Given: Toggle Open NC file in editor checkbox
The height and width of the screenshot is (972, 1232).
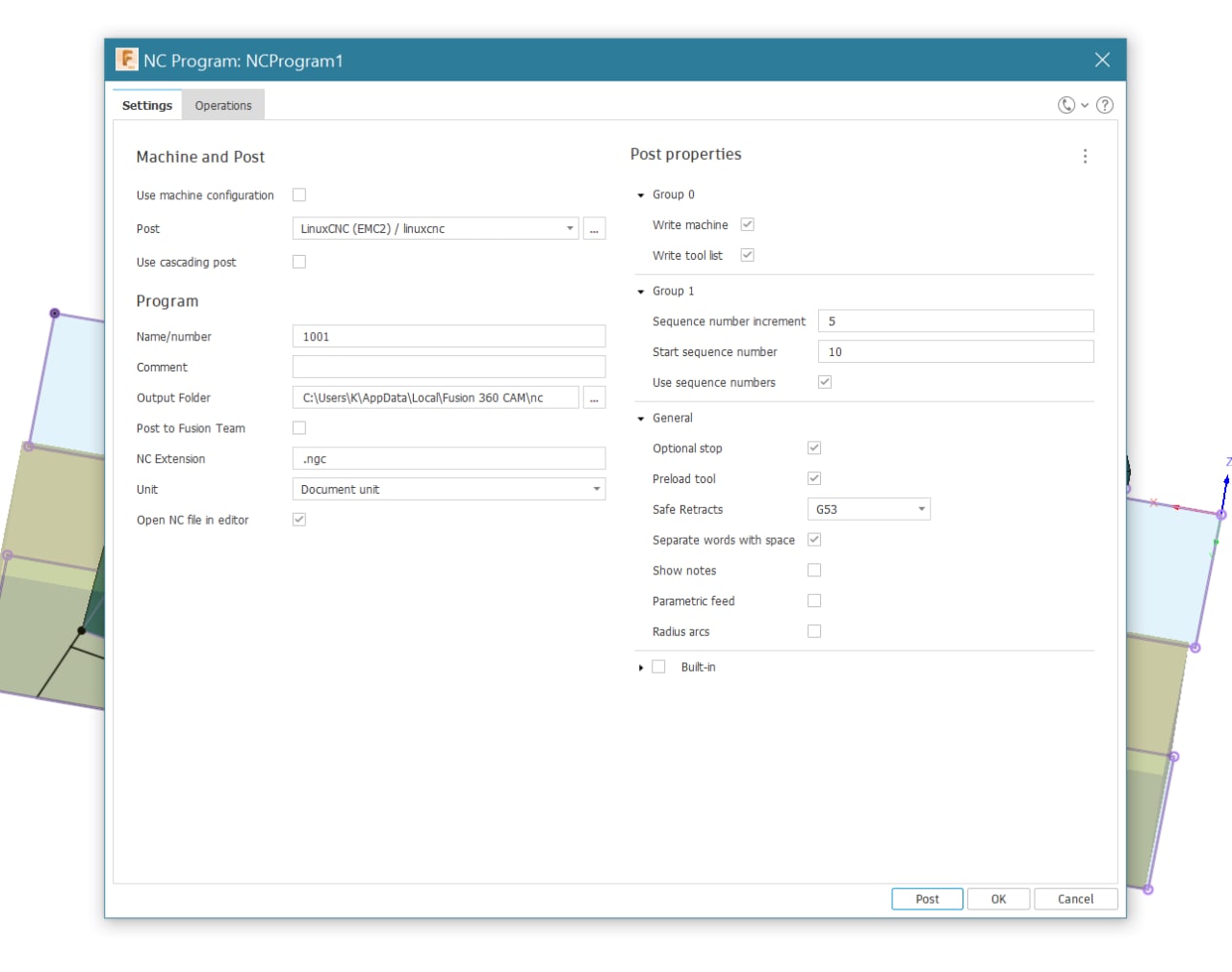Looking at the screenshot, I should pyautogui.click(x=299, y=520).
